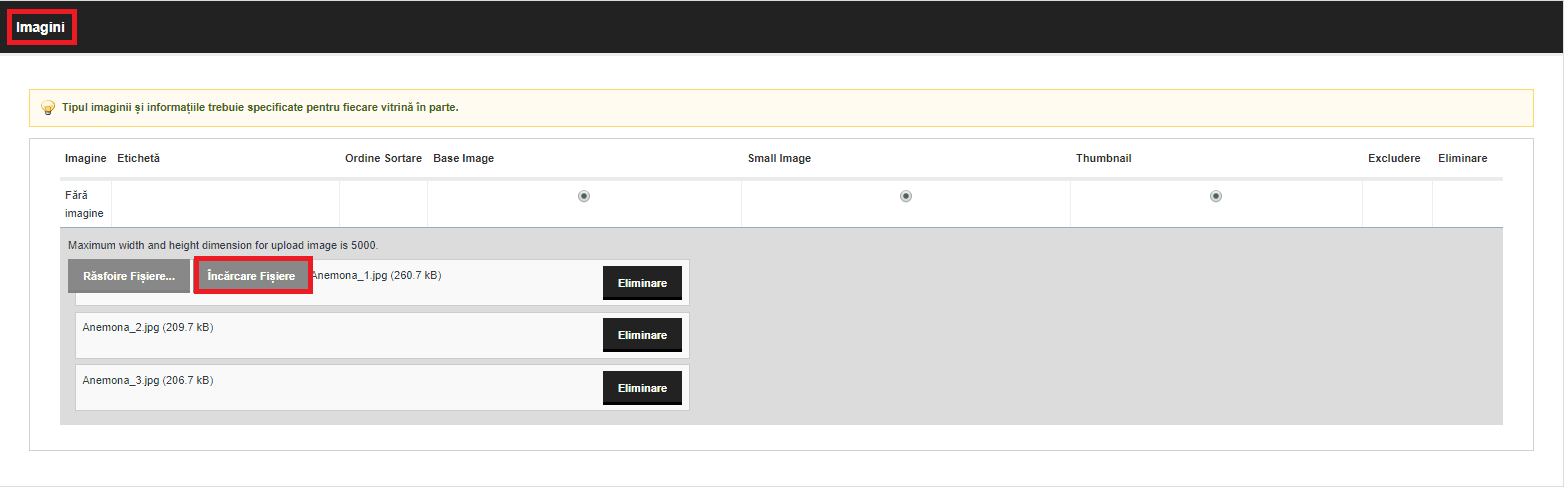Remove Anemona_1.jpg with its Eliminare button
The height and width of the screenshot is (487, 1564).
642,283
